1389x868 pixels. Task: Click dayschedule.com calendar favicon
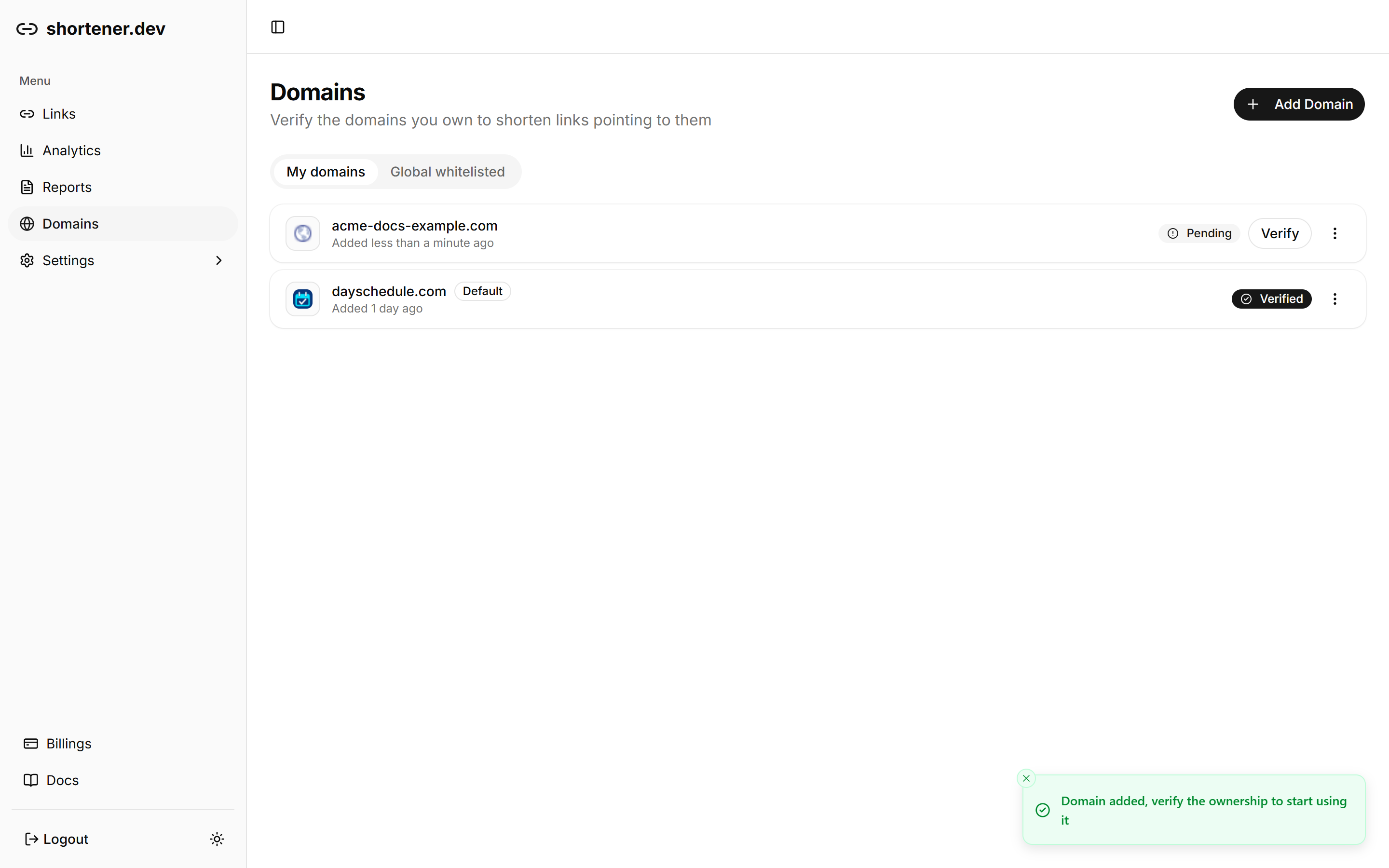point(303,299)
